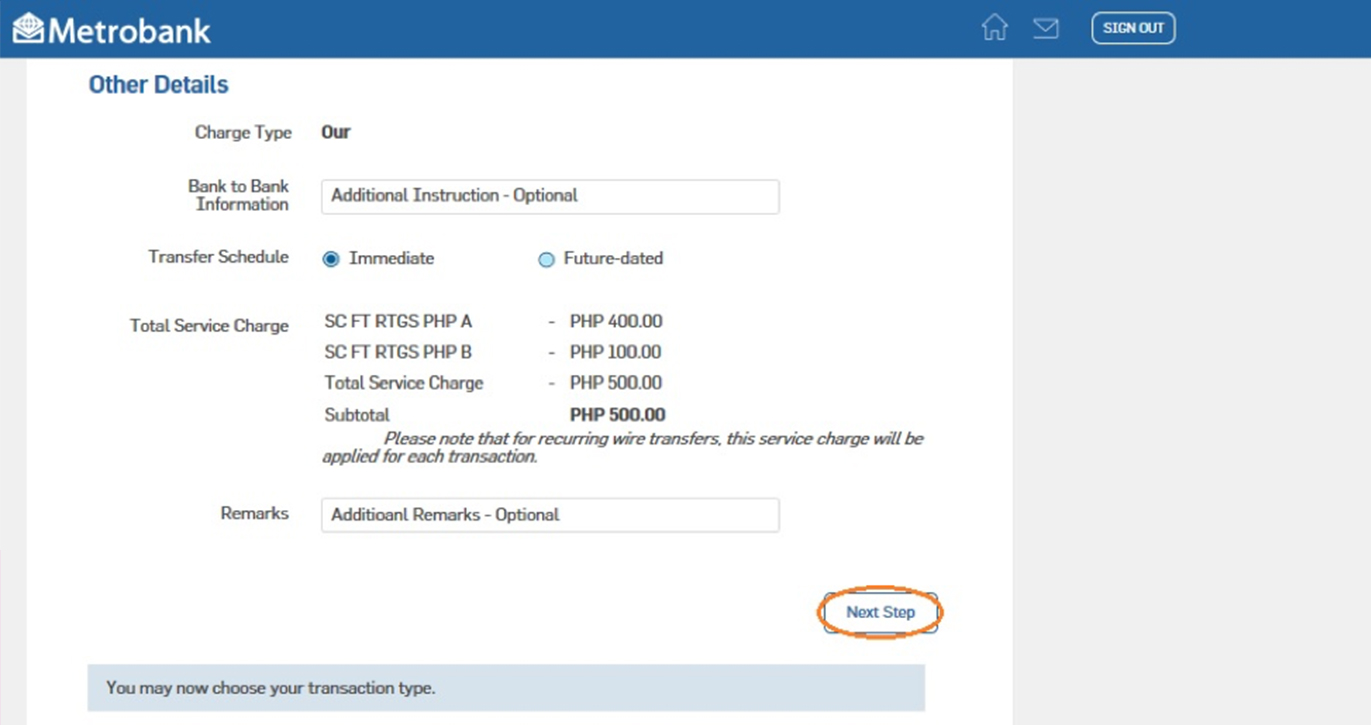Image resolution: width=1371 pixels, height=725 pixels.
Task: Select the Immediate transfer schedule option
Action: pos(331,258)
